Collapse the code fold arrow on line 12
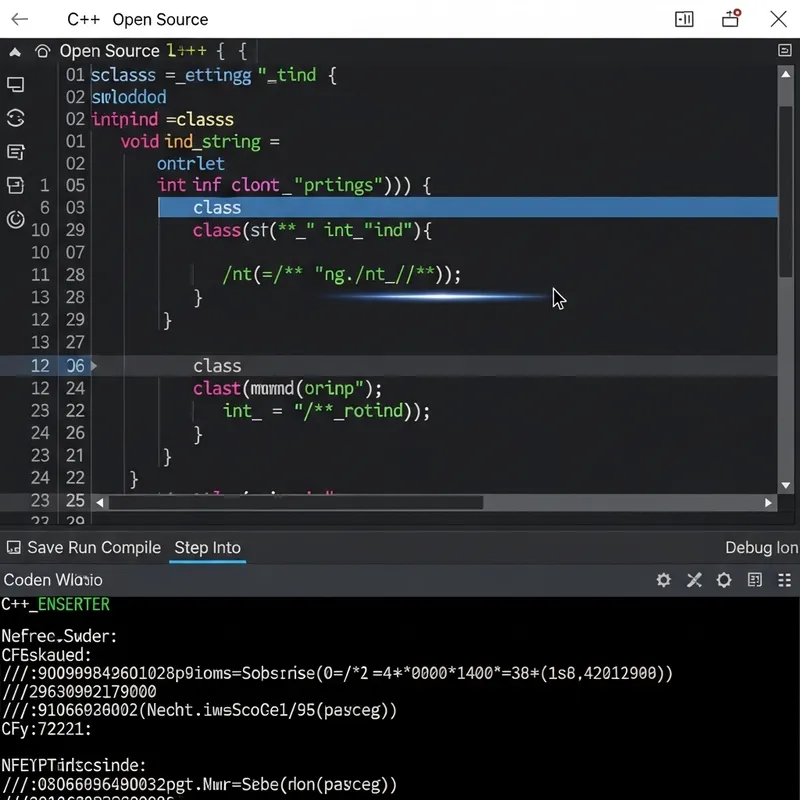Image resolution: width=800 pixels, height=800 pixels. tap(92, 366)
